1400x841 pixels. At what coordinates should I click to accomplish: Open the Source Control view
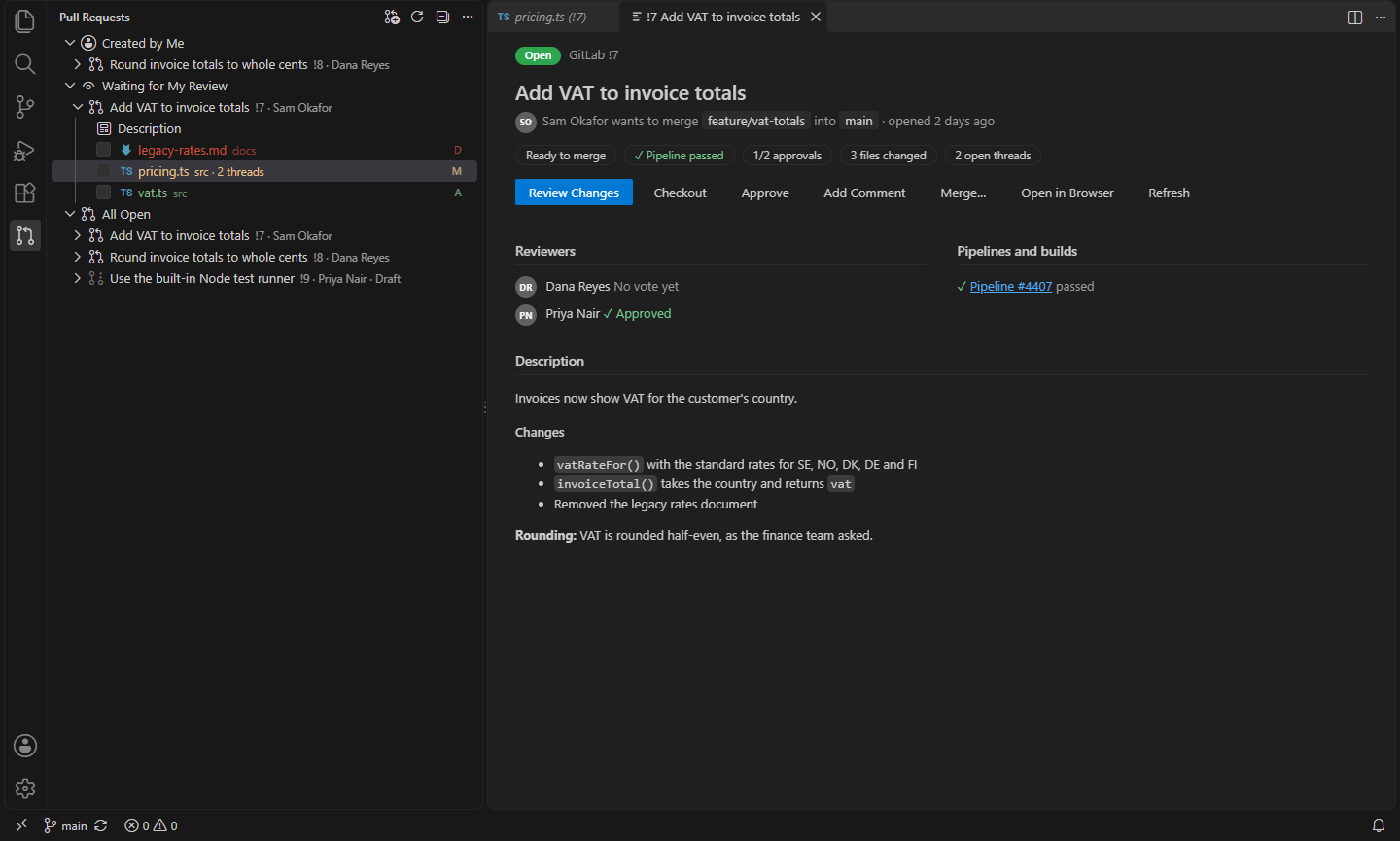[x=25, y=107]
